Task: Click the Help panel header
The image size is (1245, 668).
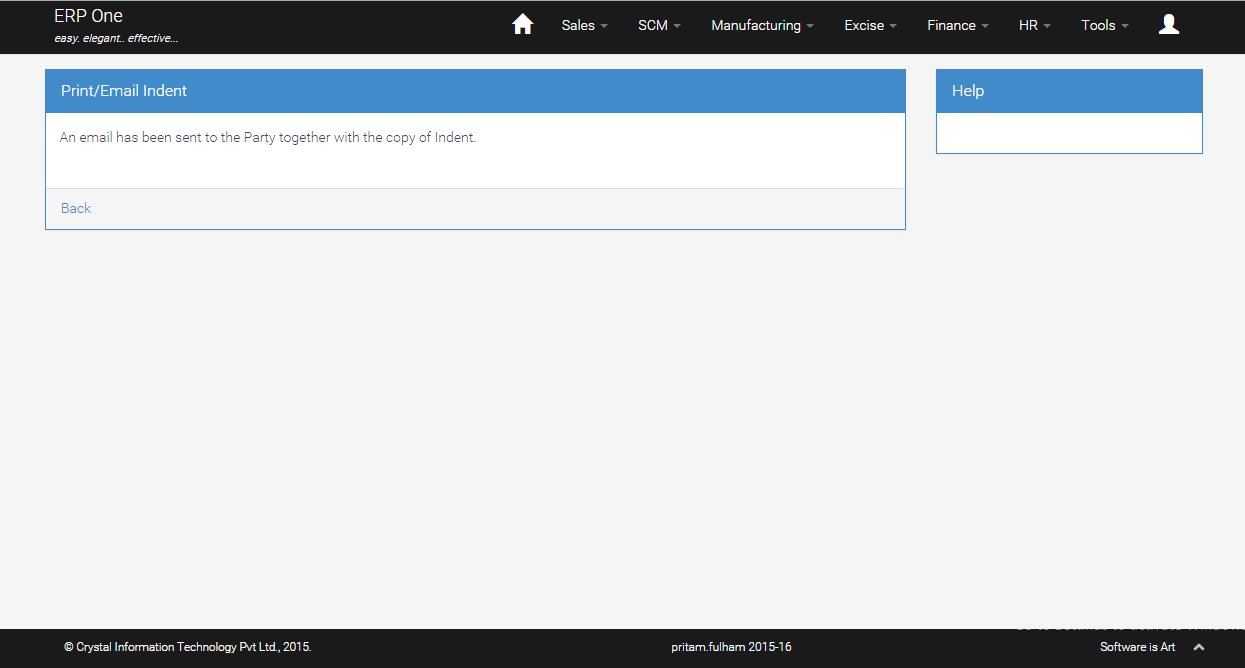Action: coord(968,90)
